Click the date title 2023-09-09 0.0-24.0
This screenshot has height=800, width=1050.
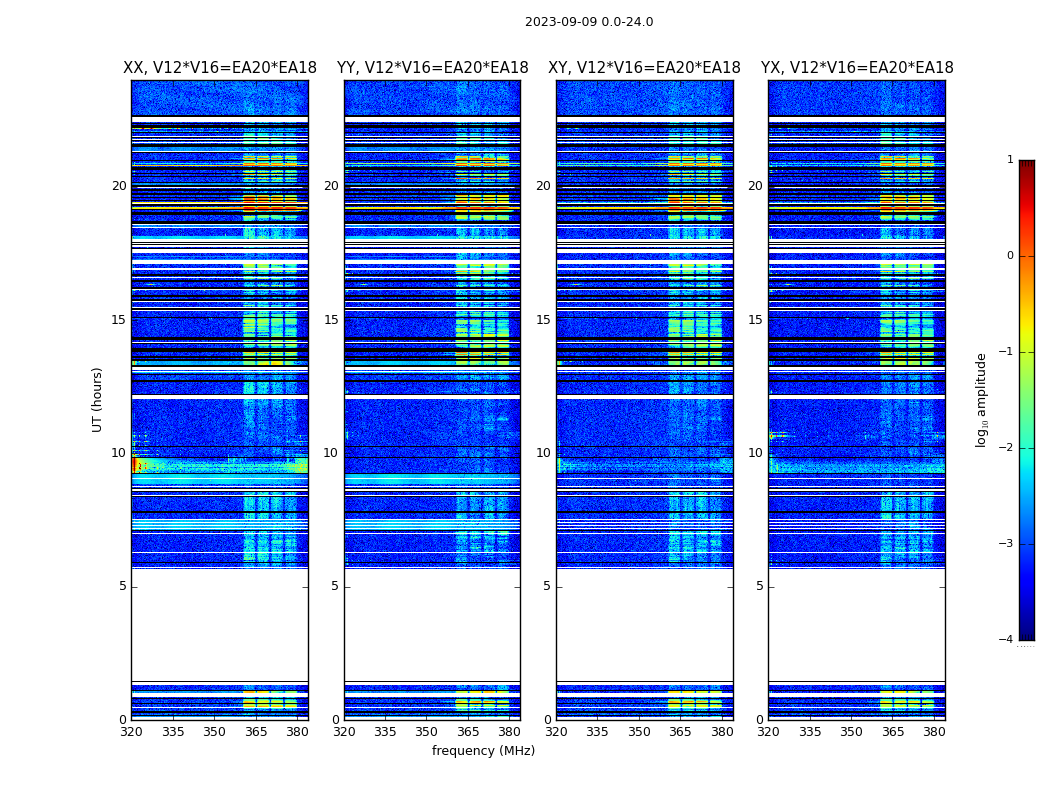coord(589,22)
